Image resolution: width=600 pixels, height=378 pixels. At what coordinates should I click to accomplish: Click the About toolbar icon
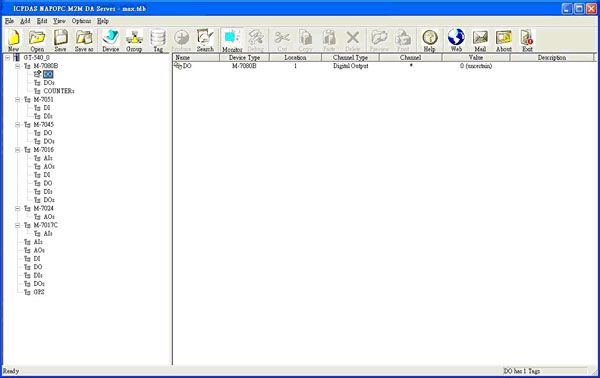pyautogui.click(x=504, y=41)
